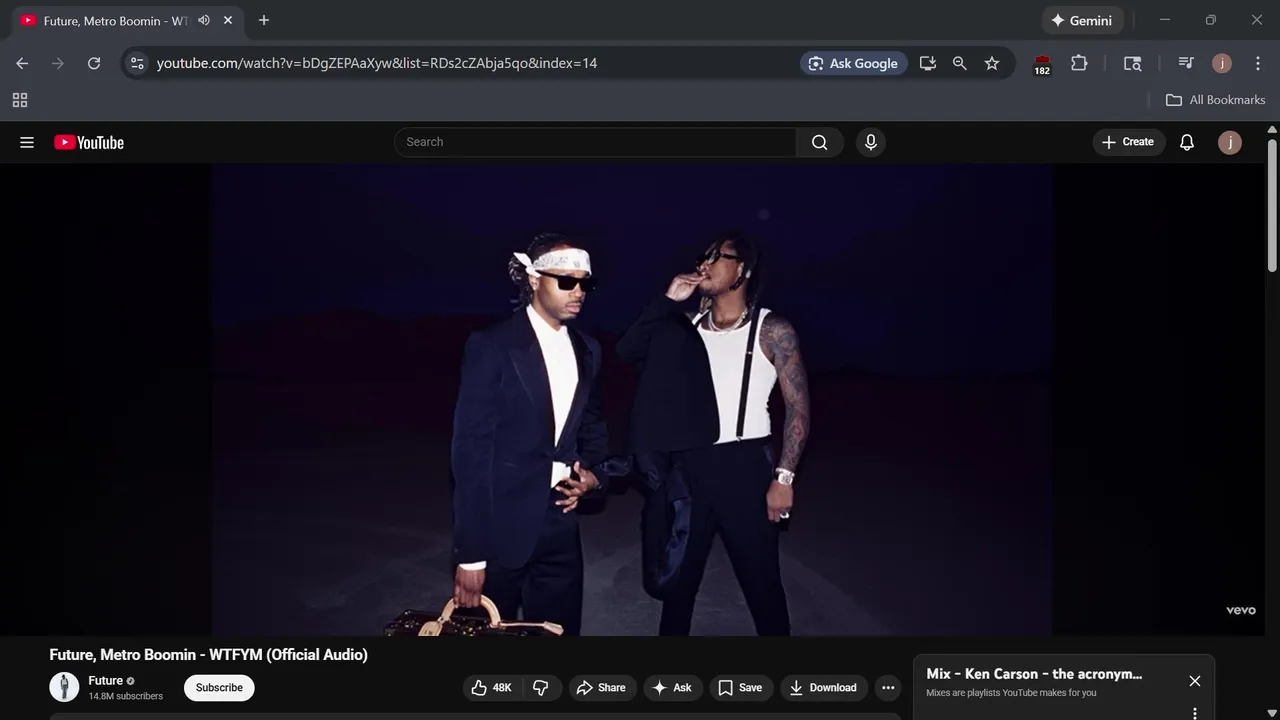
Task: Click the address bar URL
Action: (377, 63)
